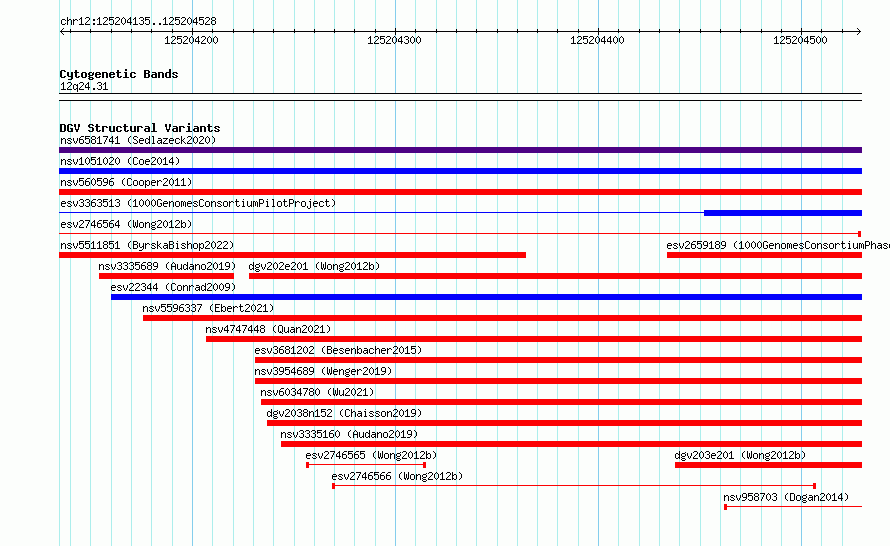Open esv2659189 (1000GenomesConsortiumPhase) label
890x546 pixels.
[778, 245]
